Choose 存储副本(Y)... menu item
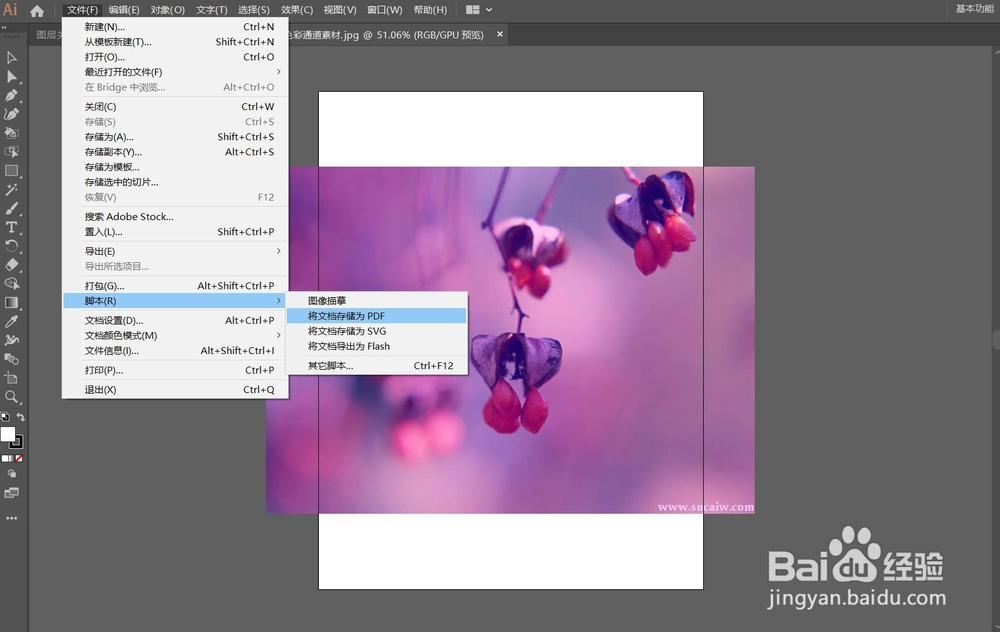Viewport: 1000px width, 632px height. 175,152
